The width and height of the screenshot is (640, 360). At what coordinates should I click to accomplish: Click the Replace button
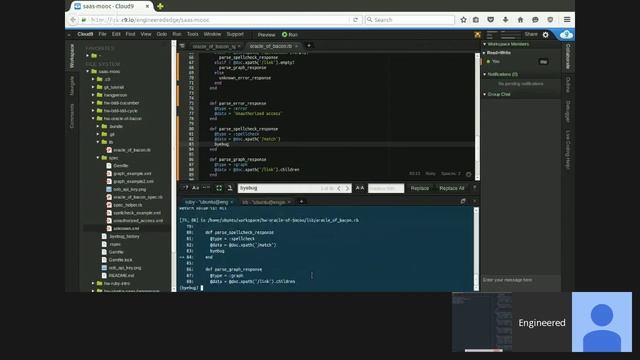pyautogui.click(x=420, y=188)
